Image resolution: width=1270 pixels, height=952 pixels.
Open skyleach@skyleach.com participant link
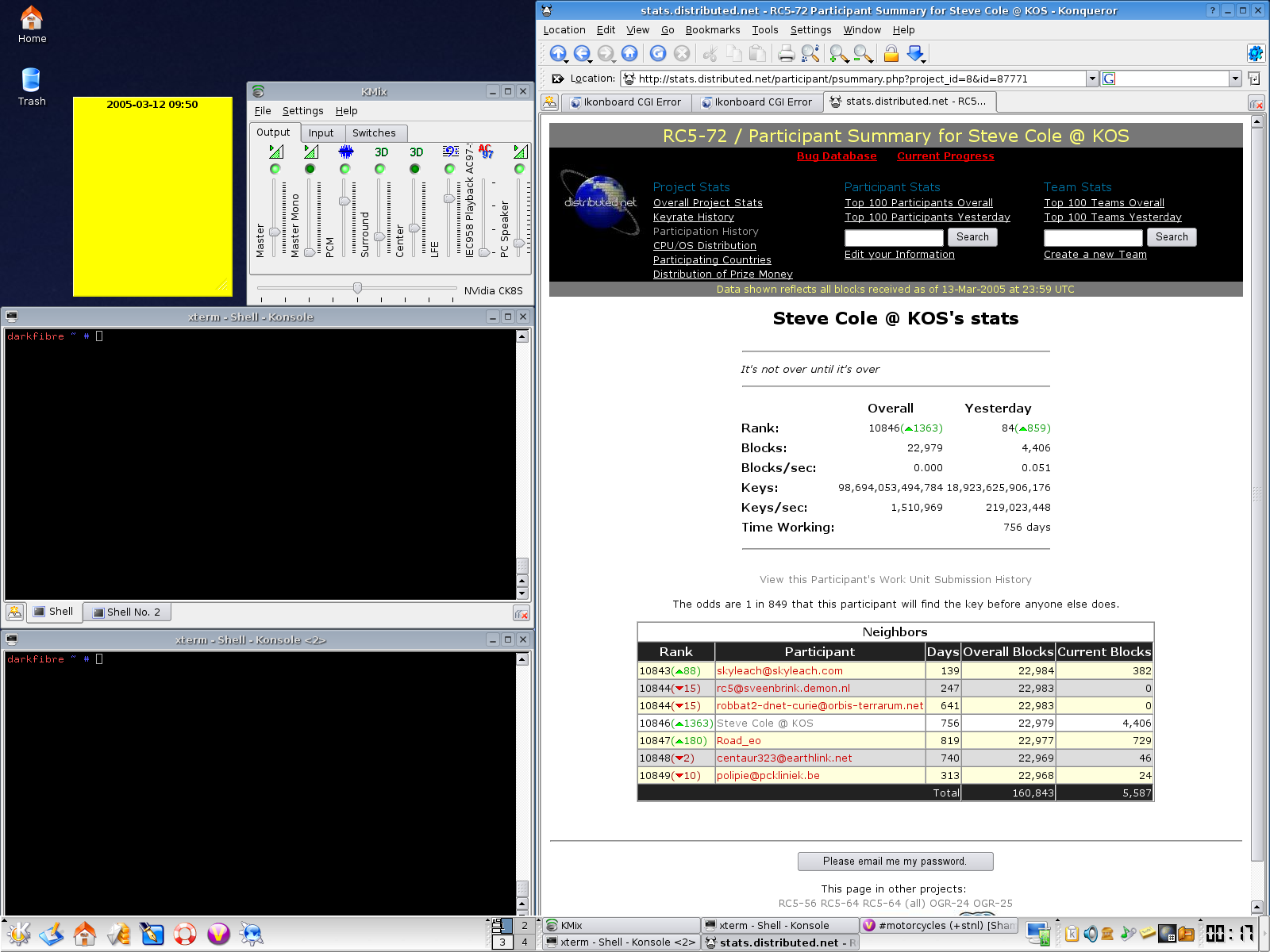[779, 671]
